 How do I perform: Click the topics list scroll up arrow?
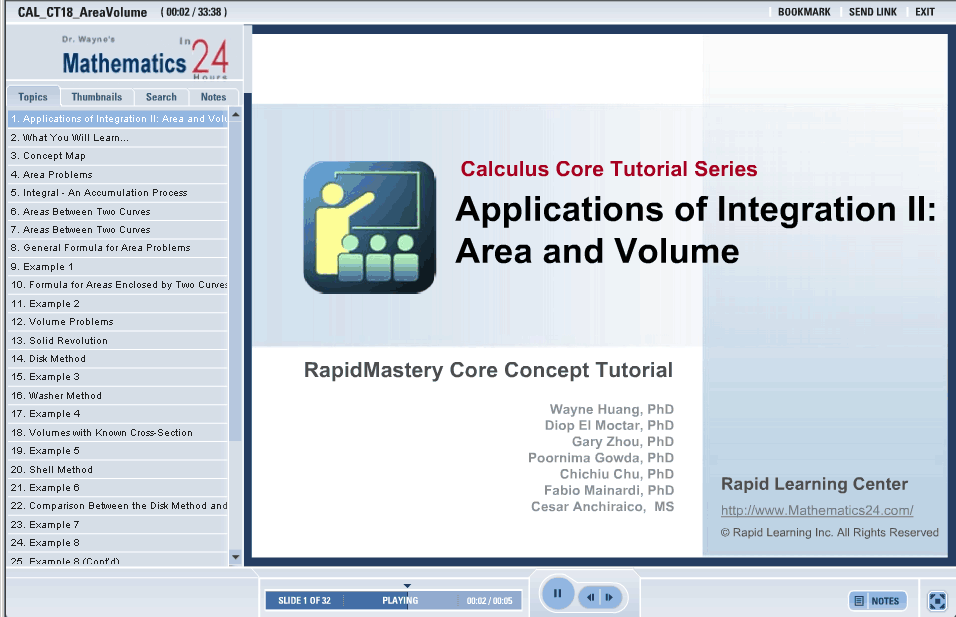[x=235, y=115]
